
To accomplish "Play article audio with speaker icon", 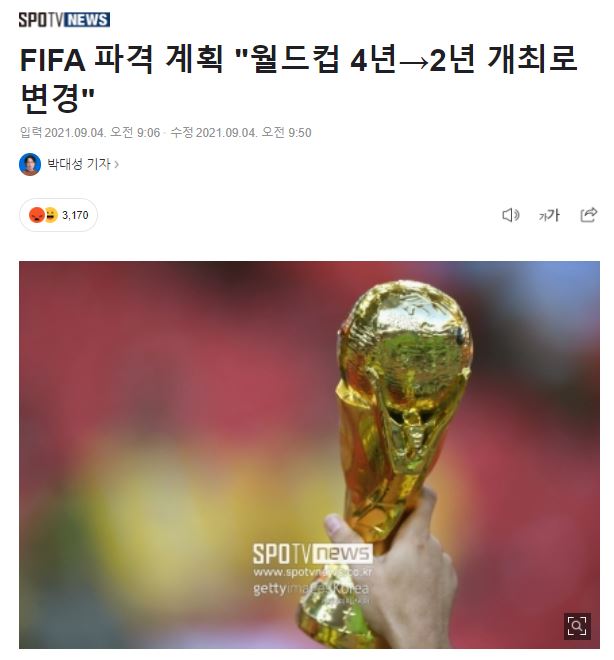I will (x=511, y=215).
